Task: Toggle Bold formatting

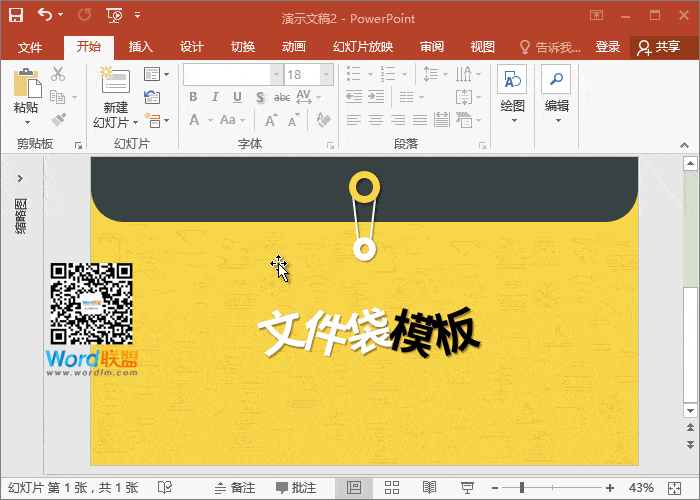Action: click(195, 97)
